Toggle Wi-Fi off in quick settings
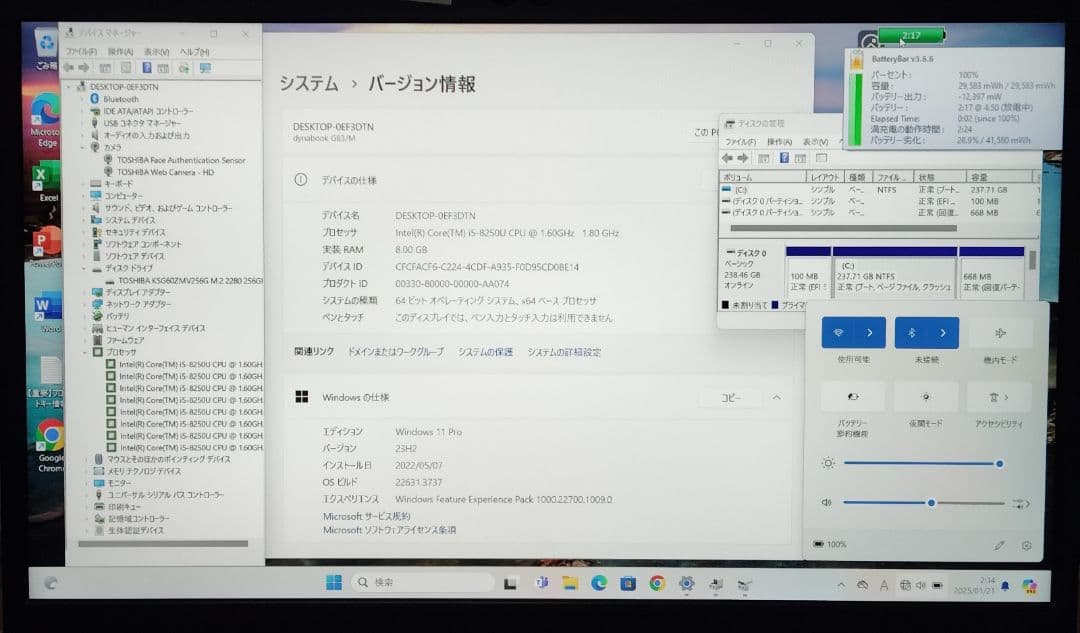Screen dimensions: 1080x633 838,332
